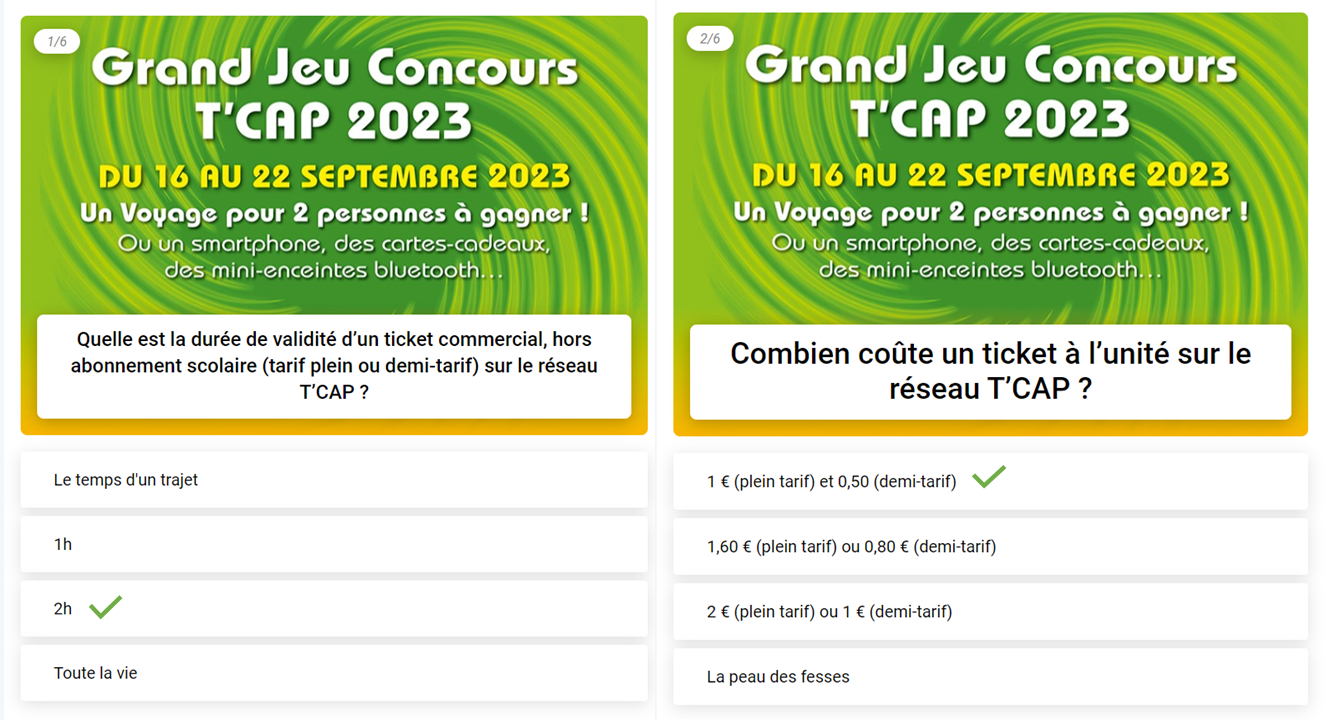Click right "des mini-enceintes bluetooth" text
Screen dimensions: 1324x720
[x=990, y=270]
